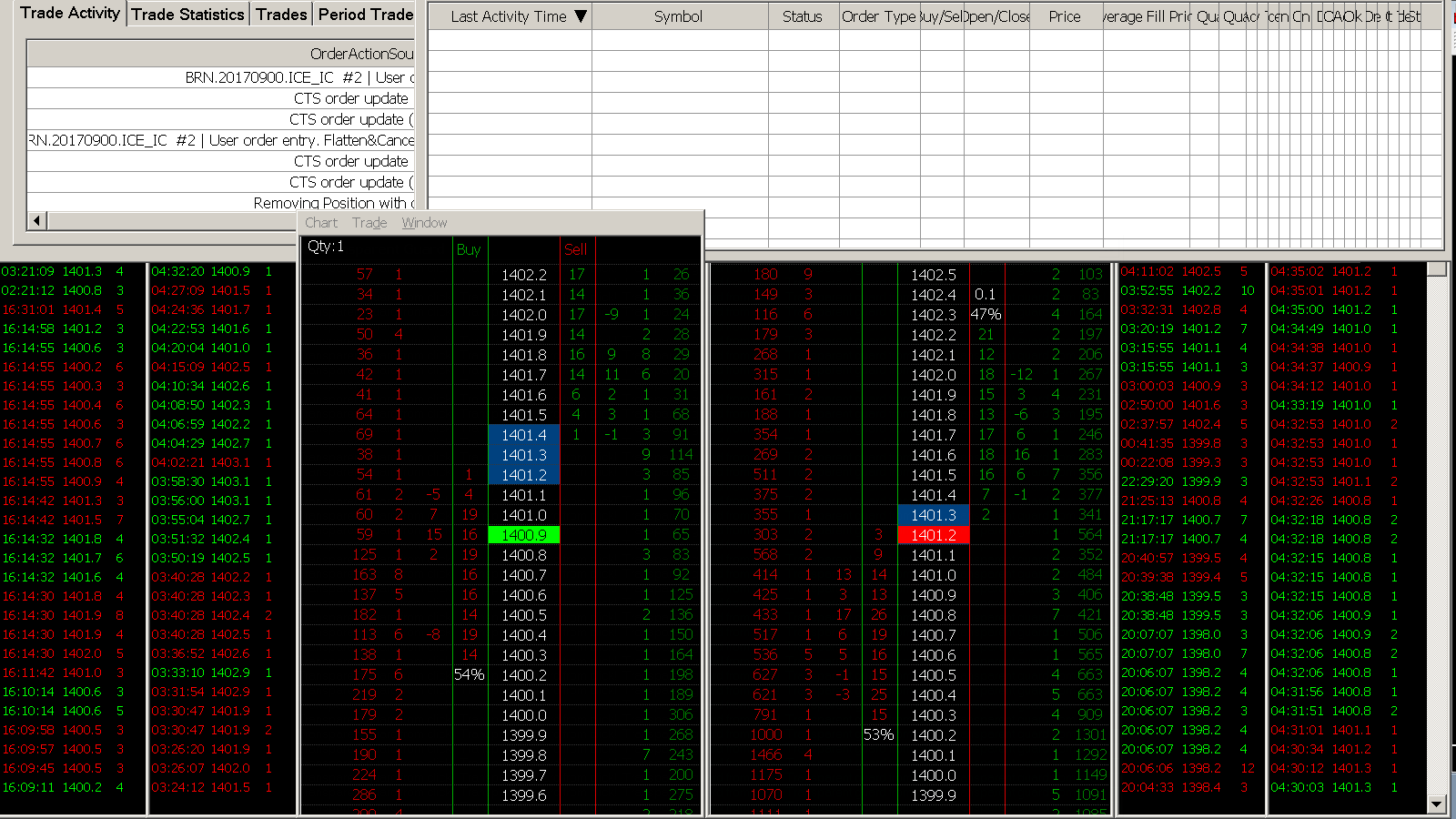Click the 1402.4 price level in ladder
The width and height of the screenshot is (1456, 819).
tap(934, 295)
